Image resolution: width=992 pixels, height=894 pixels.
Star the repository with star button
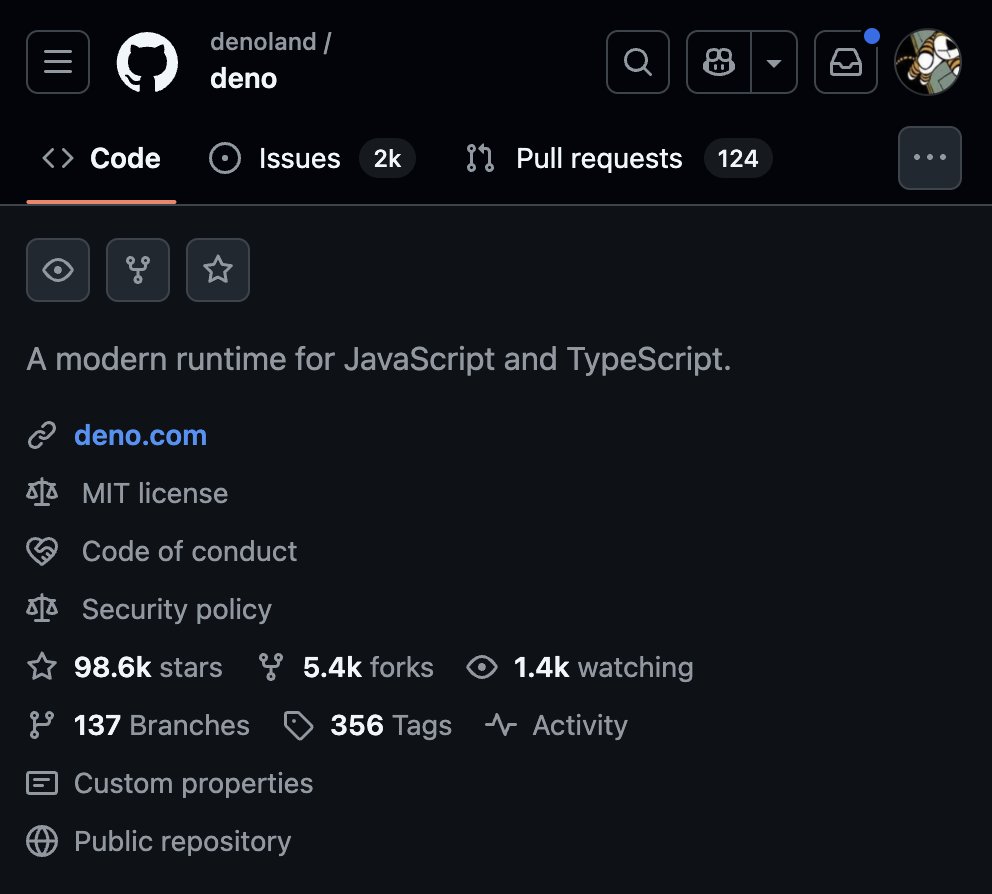coord(218,270)
